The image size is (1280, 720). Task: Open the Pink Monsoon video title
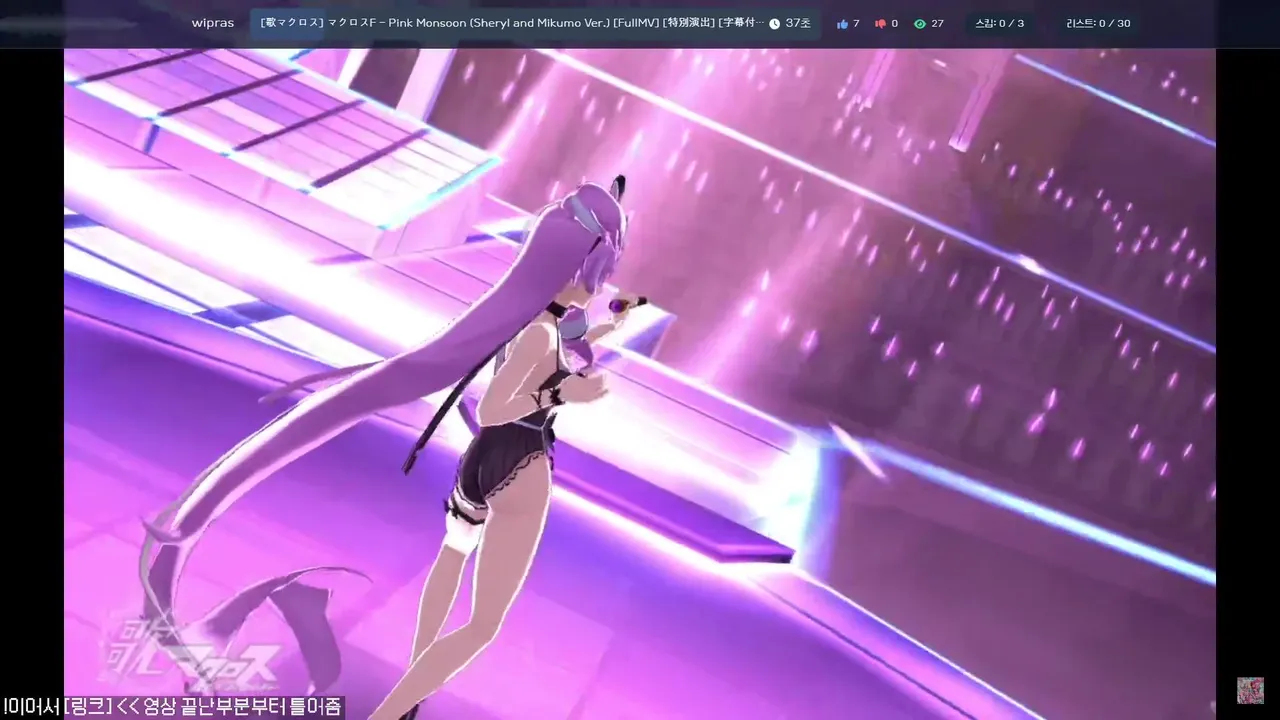512,23
